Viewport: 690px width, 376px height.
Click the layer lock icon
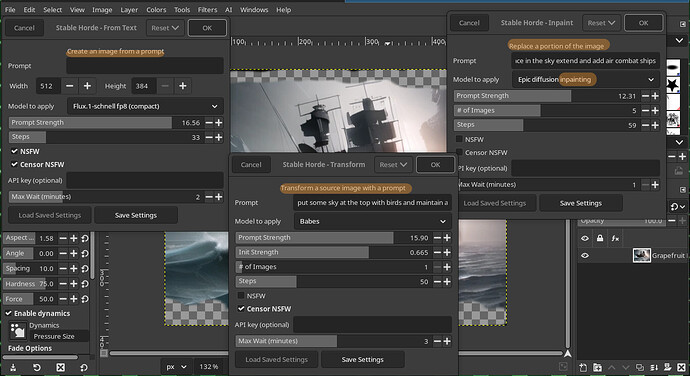click(x=600, y=238)
